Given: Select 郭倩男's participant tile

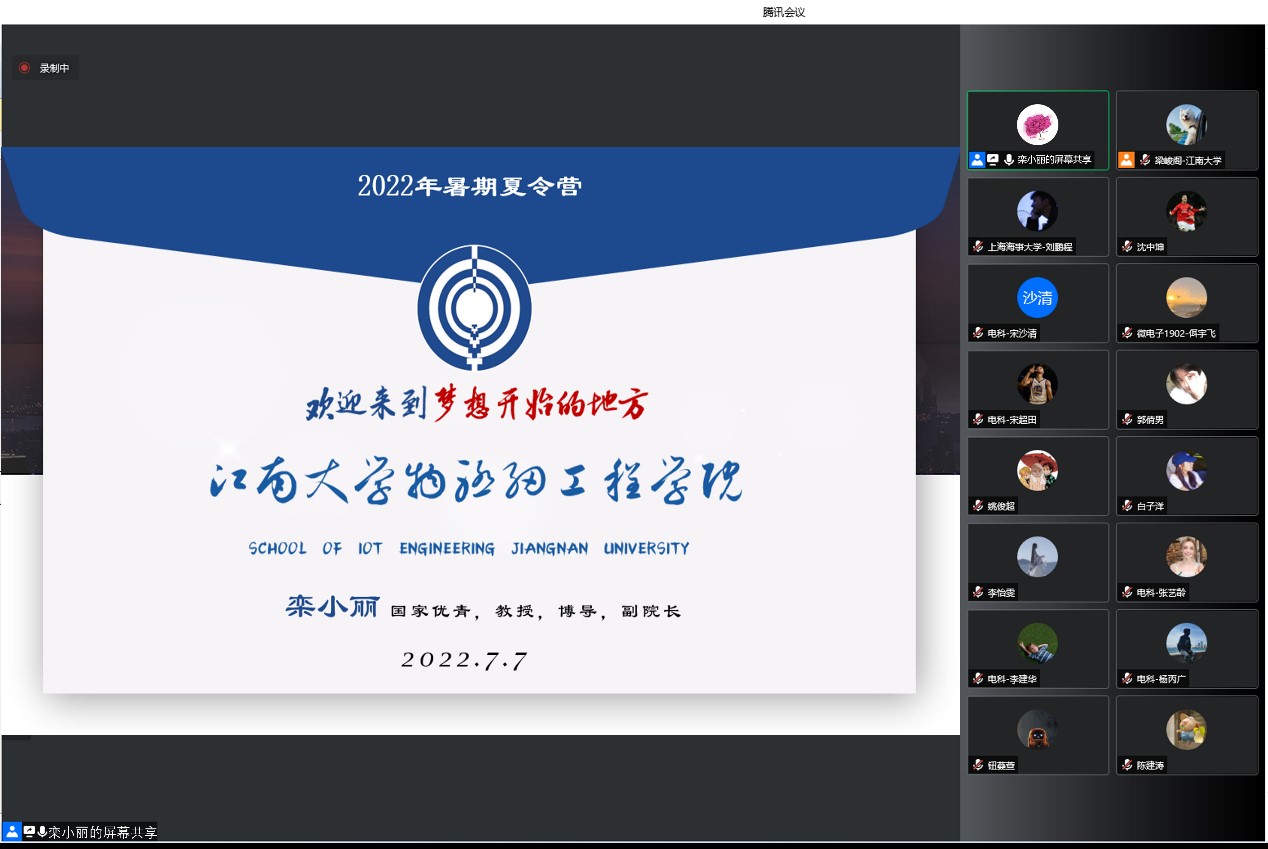Looking at the screenshot, I should click(1186, 388).
